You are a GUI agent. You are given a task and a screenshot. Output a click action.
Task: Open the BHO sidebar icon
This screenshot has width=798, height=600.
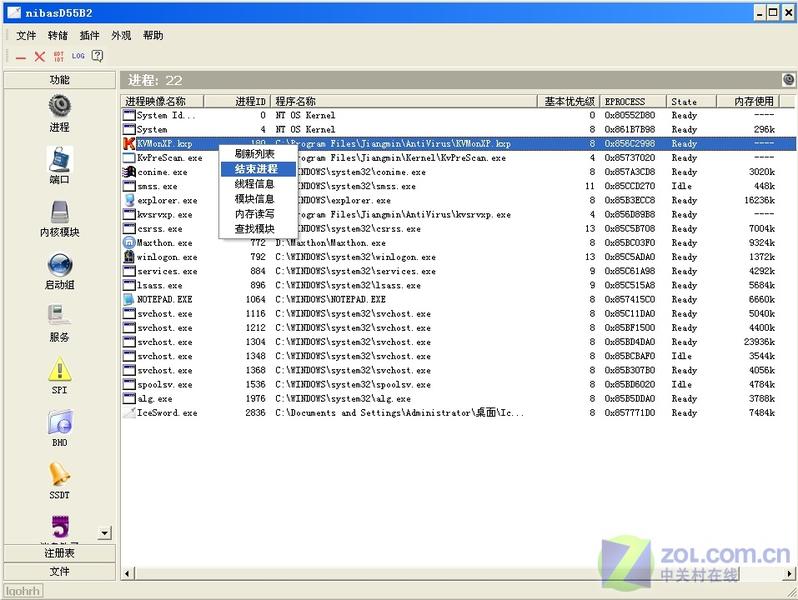60,422
